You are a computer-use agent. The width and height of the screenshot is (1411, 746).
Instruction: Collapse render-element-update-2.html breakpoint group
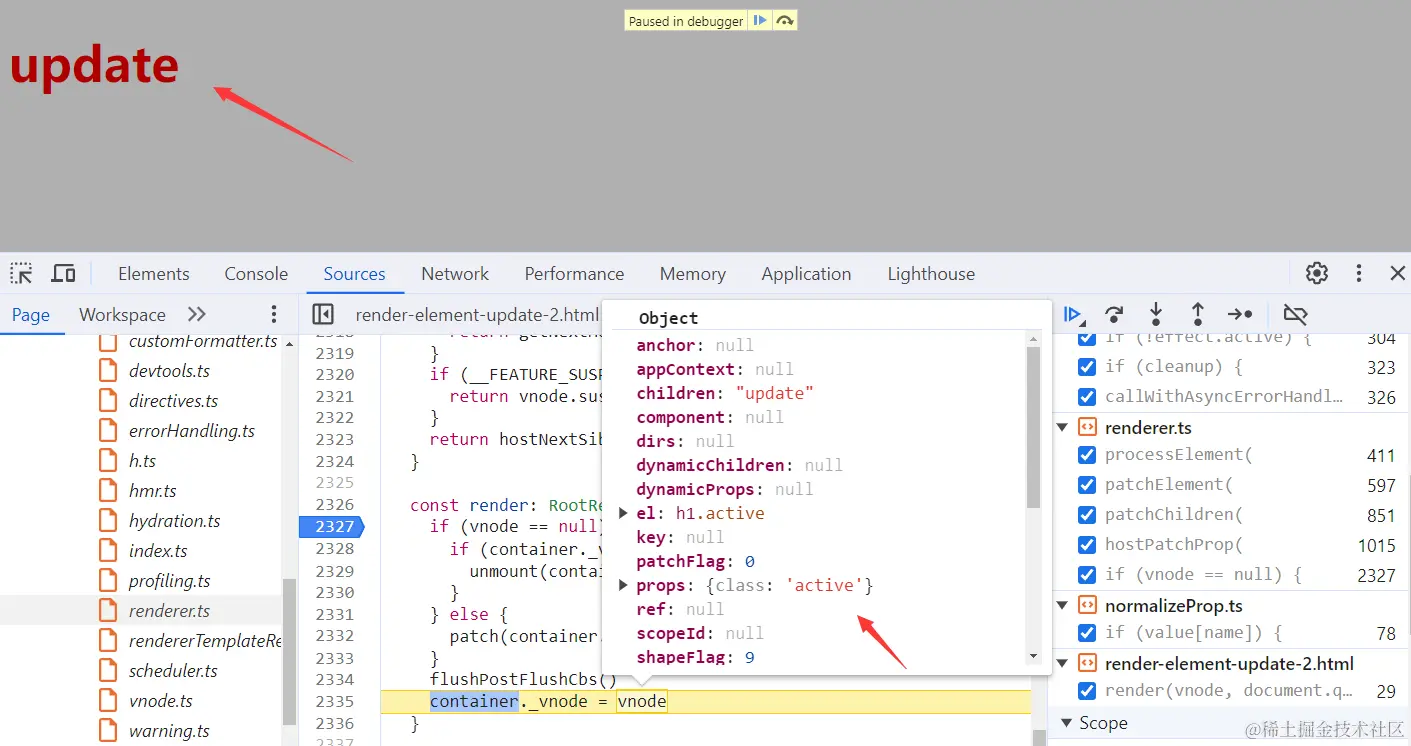(1062, 663)
